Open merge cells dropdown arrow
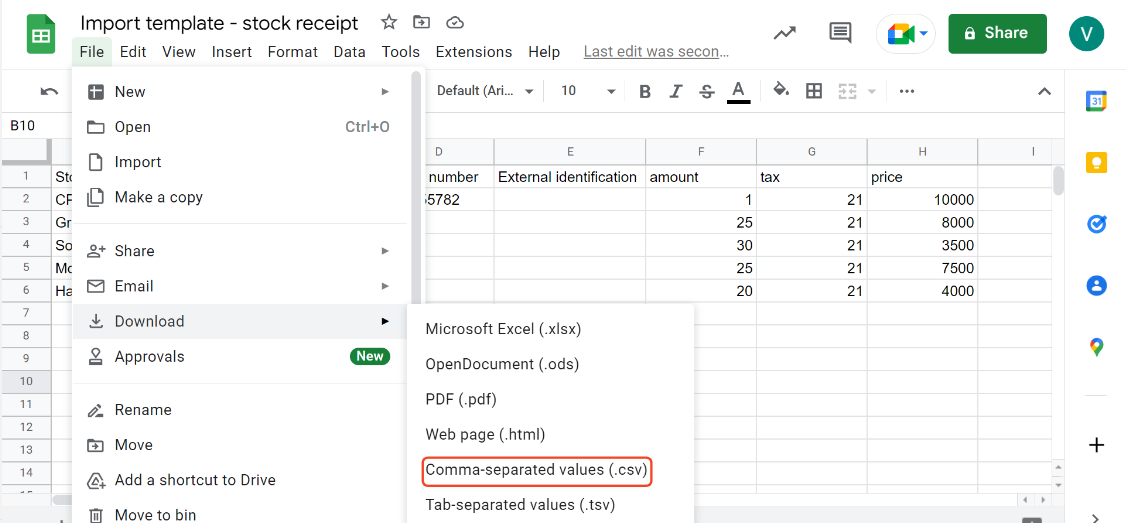The width and height of the screenshot is (1126, 523). (x=873, y=91)
